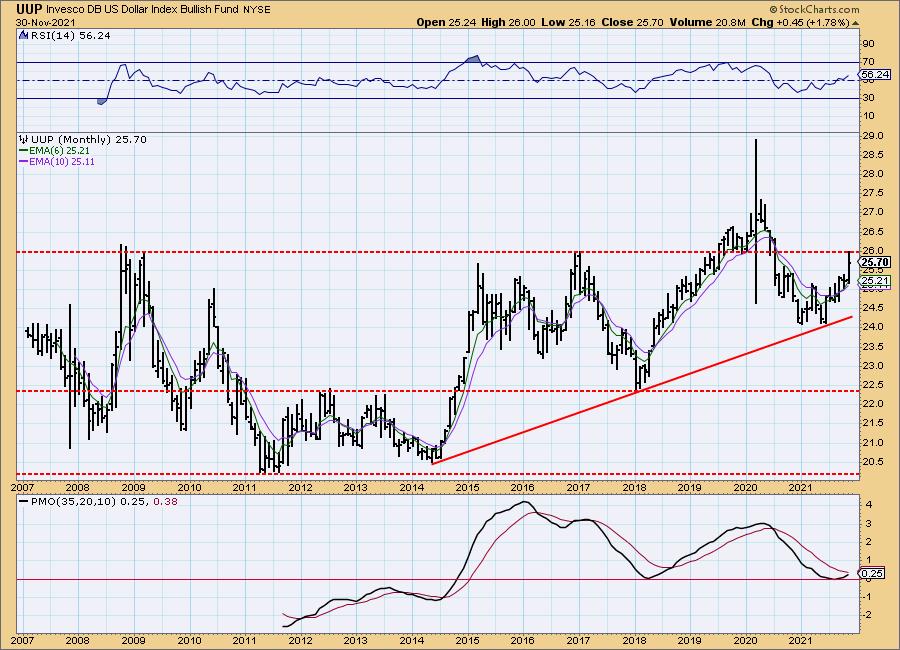Open the StockCharts.com copyright link
This screenshot has width=900, height=650.
tap(814, 9)
